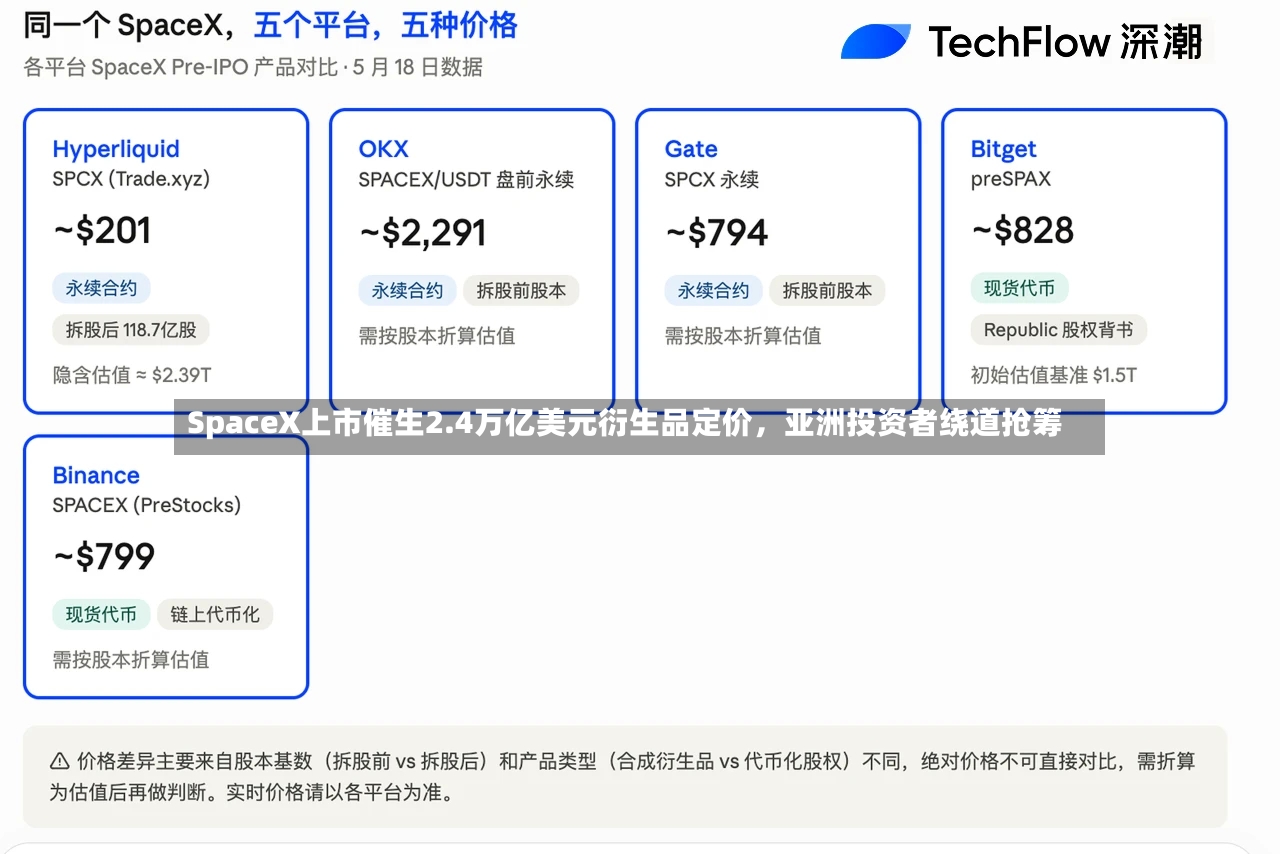
Task: Click Gate card 需按股本折算估值 note
Action: pos(742,336)
